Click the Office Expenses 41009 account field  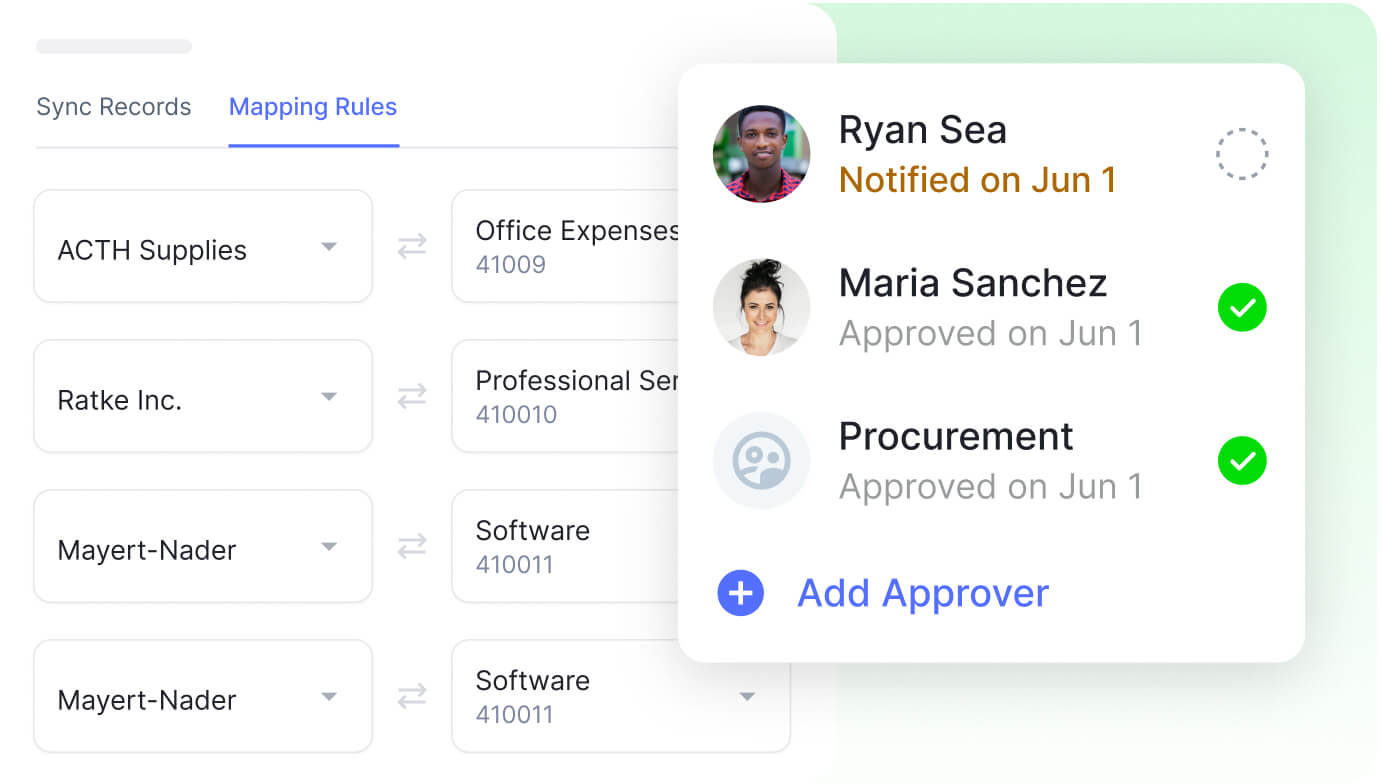coord(565,247)
